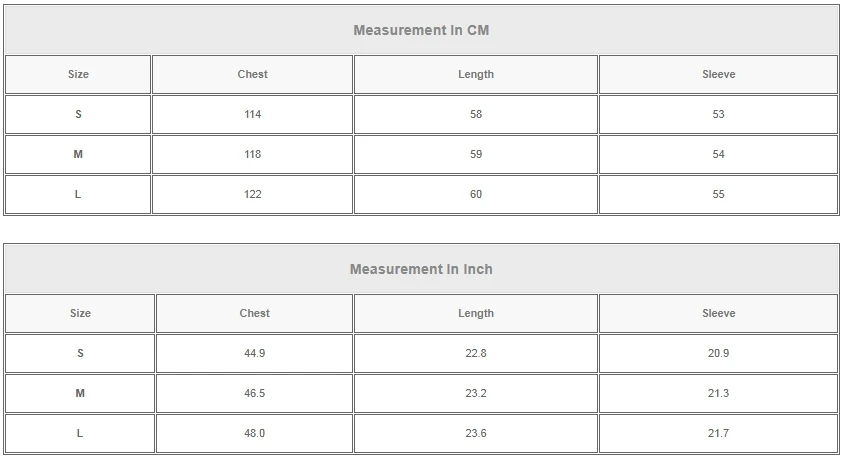Click size S row label in CM table
This screenshot has width=844, height=458.
(x=78, y=114)
